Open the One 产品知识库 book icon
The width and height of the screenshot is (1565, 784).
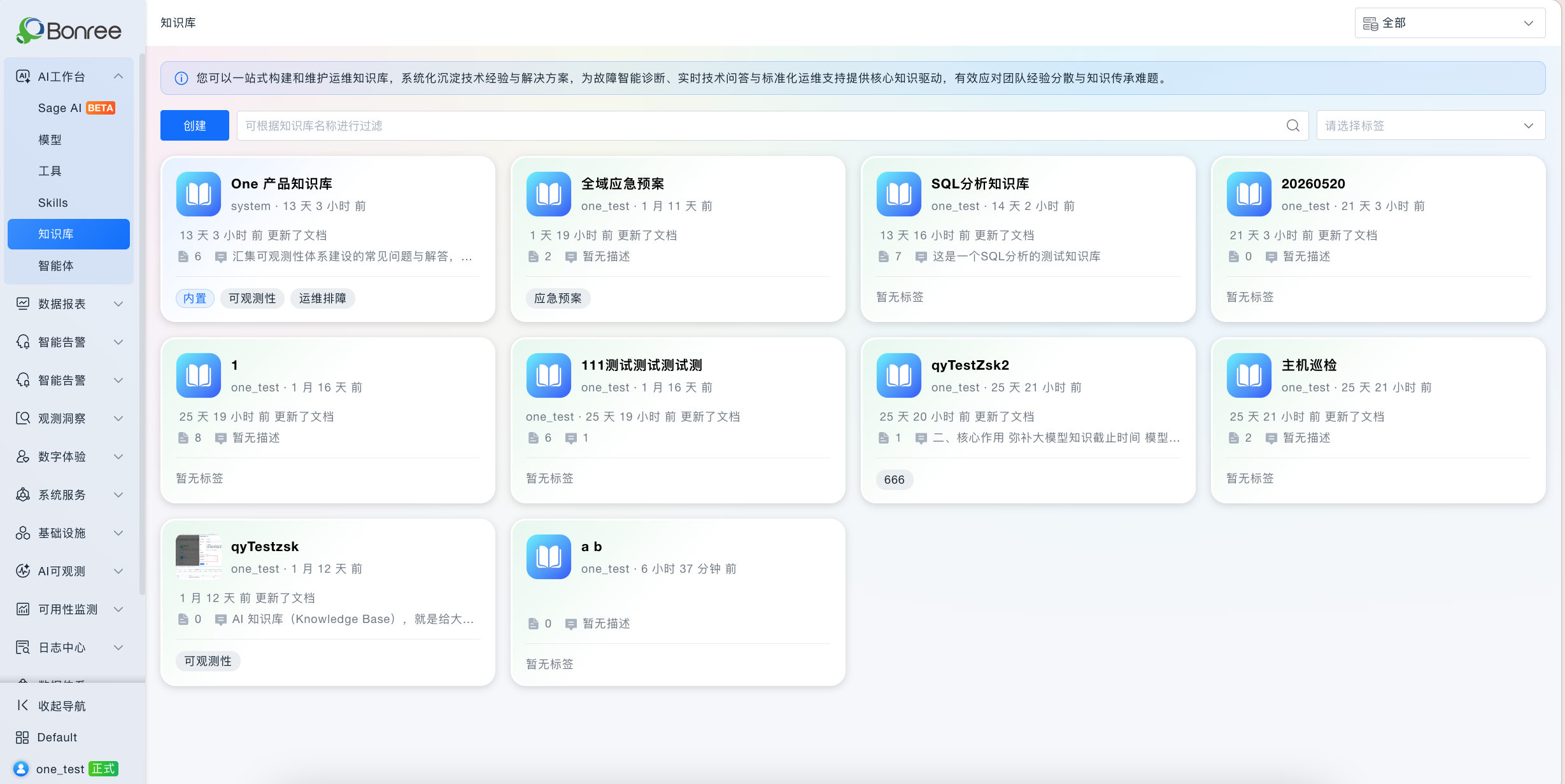pos(199,194)
